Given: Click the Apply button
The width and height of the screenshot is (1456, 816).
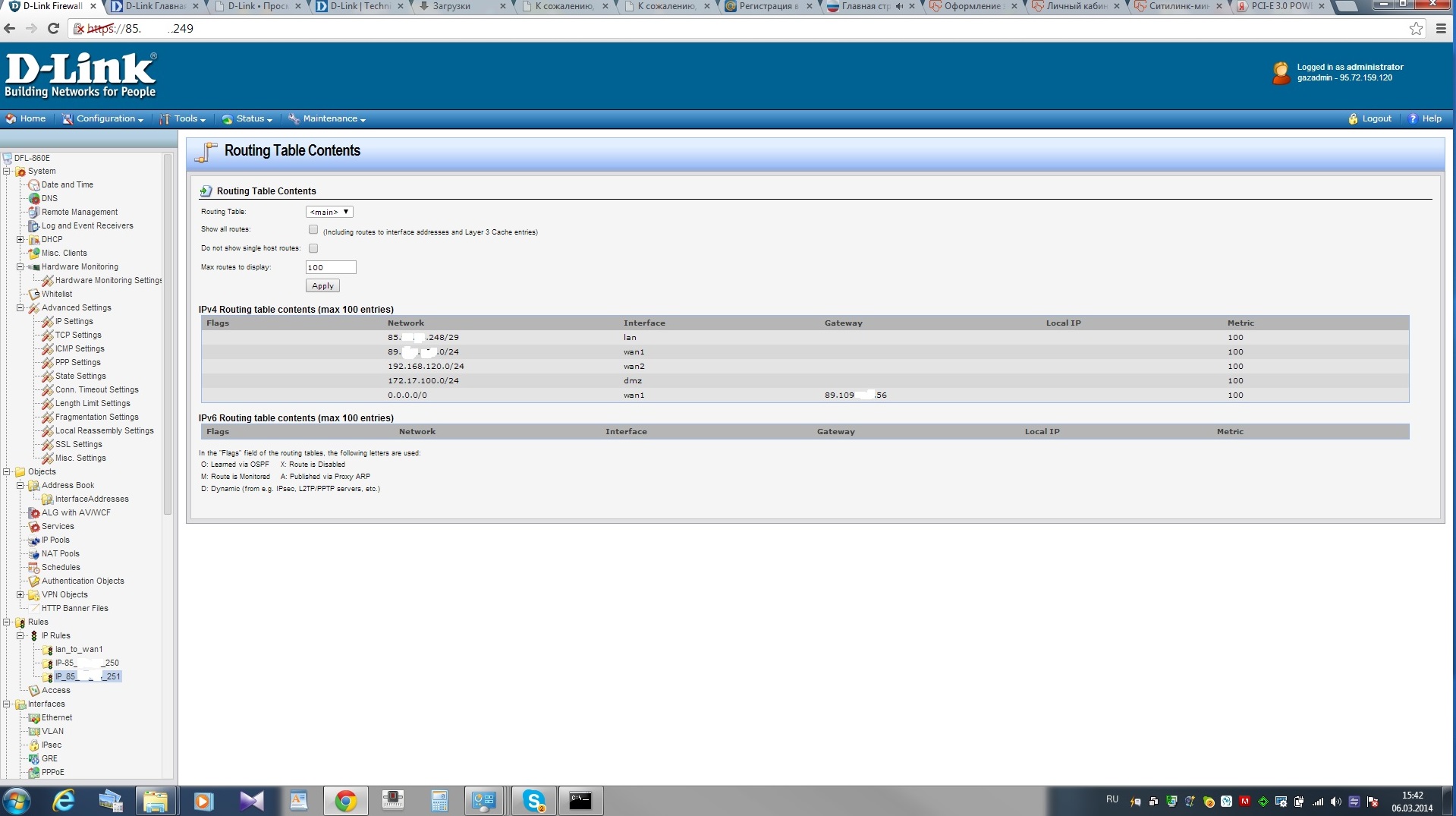Looking at the screenshot, I should pyautogui.click(x=322, y=286).
